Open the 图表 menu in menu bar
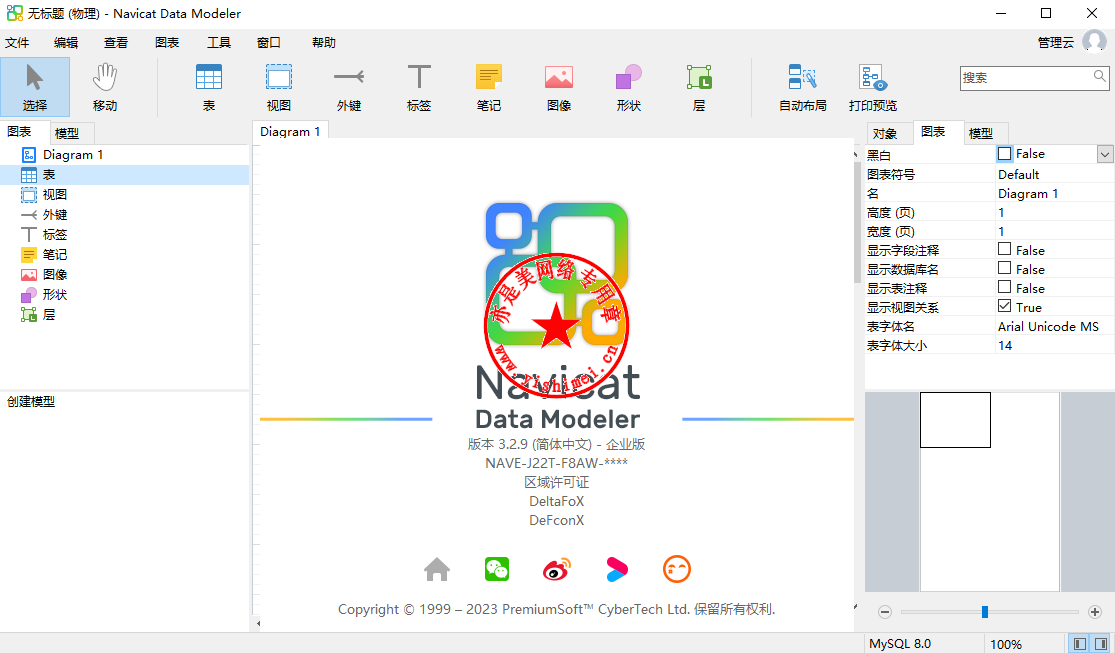Viewport: 1115px width, 653px height. [x=167, y=43]
